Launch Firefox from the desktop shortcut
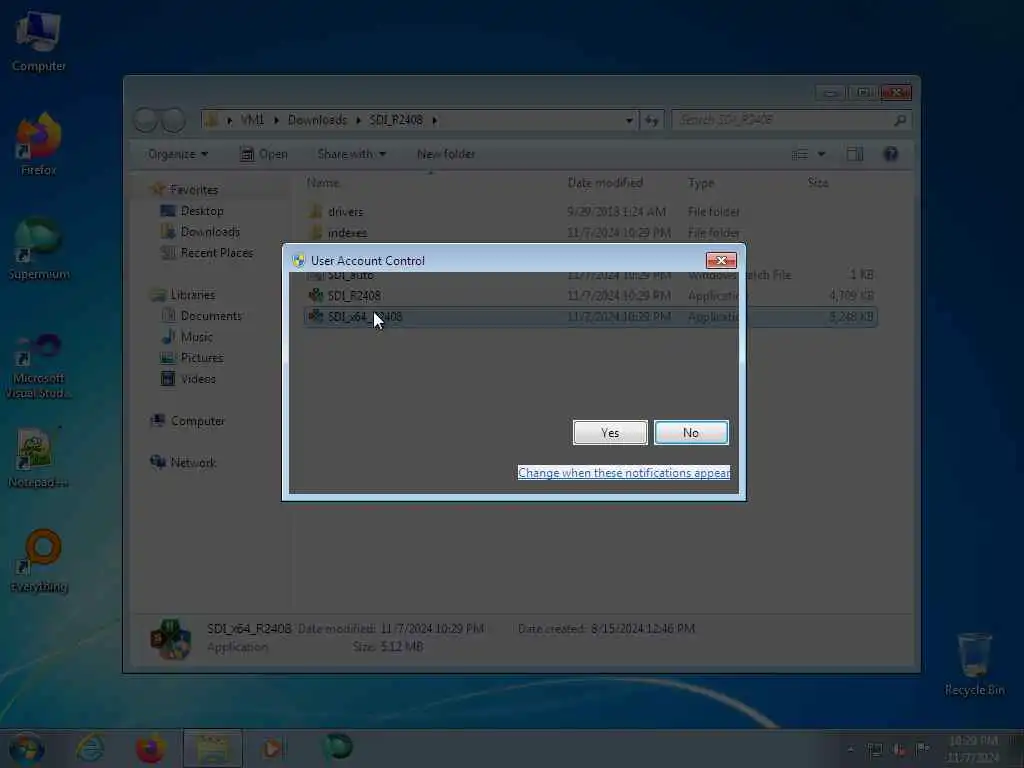This screenshot has height=768, width=1024. click(x=39, y=145)
